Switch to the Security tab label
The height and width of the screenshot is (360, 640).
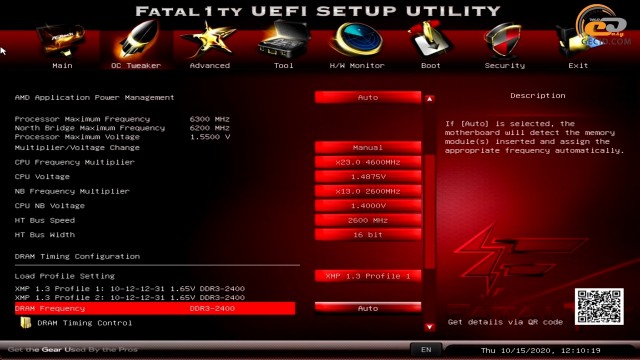pyautogui.click(x=504, y=65)
